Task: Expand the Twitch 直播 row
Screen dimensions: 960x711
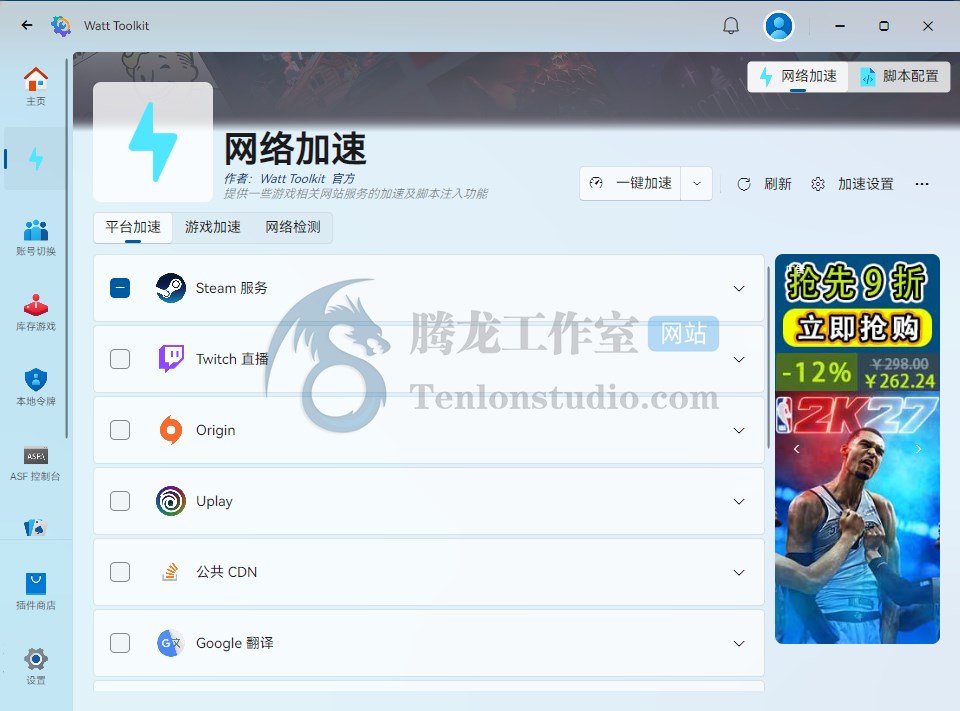Action: (x=739, y=359)
